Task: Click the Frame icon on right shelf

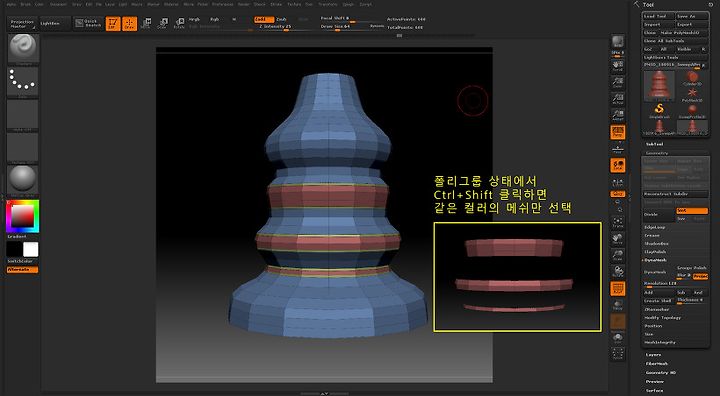Action: (618, 223)
